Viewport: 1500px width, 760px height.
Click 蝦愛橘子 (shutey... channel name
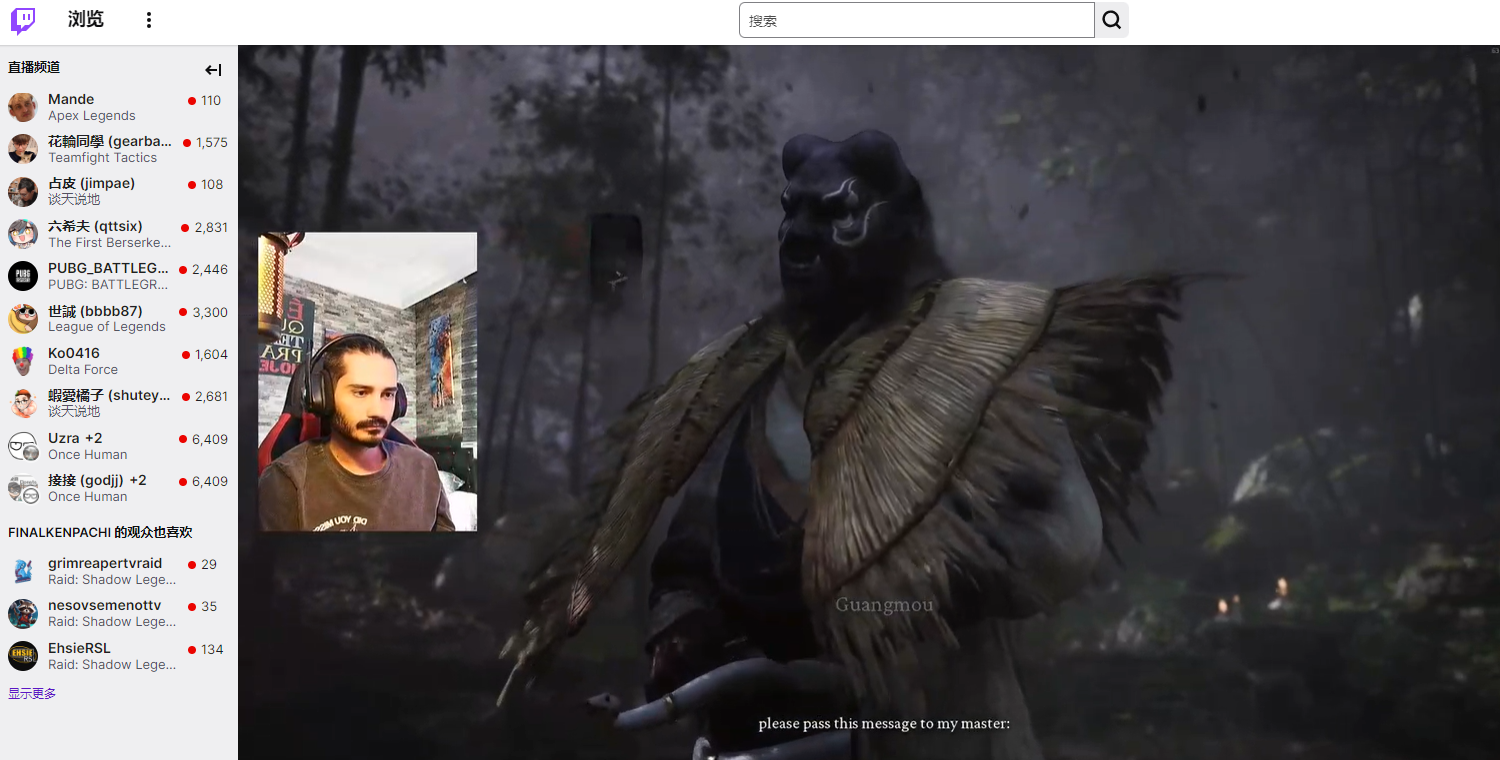pyautogui.click(x=110, y=395)
